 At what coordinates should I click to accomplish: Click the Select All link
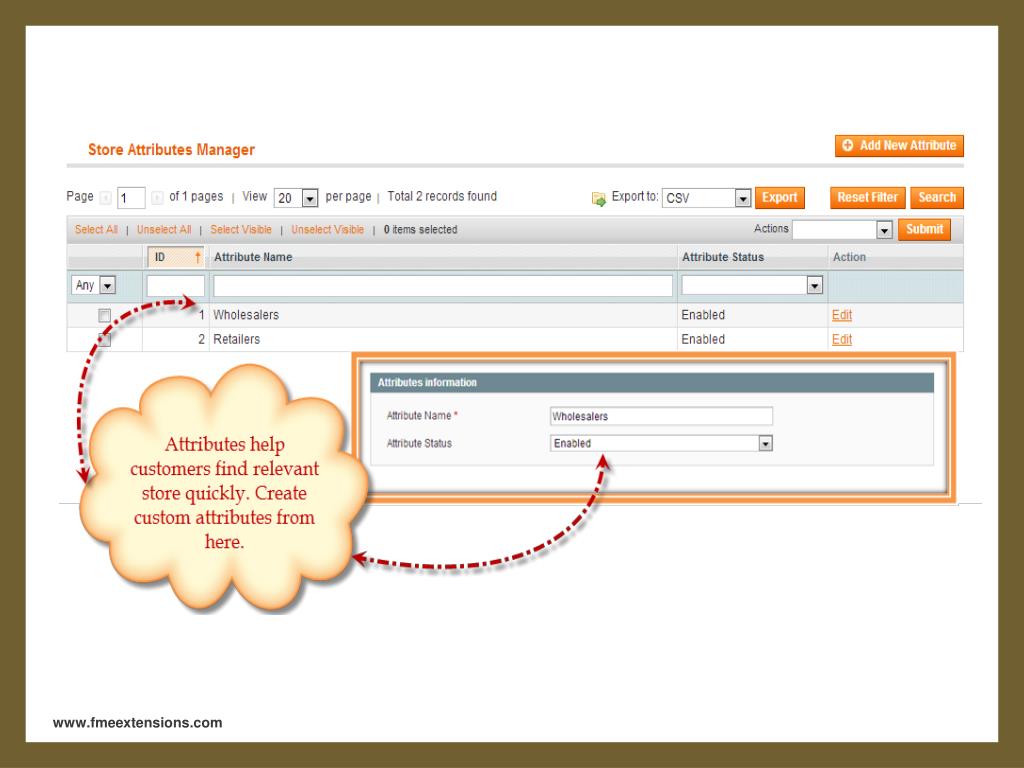click(x=96, y=229)
